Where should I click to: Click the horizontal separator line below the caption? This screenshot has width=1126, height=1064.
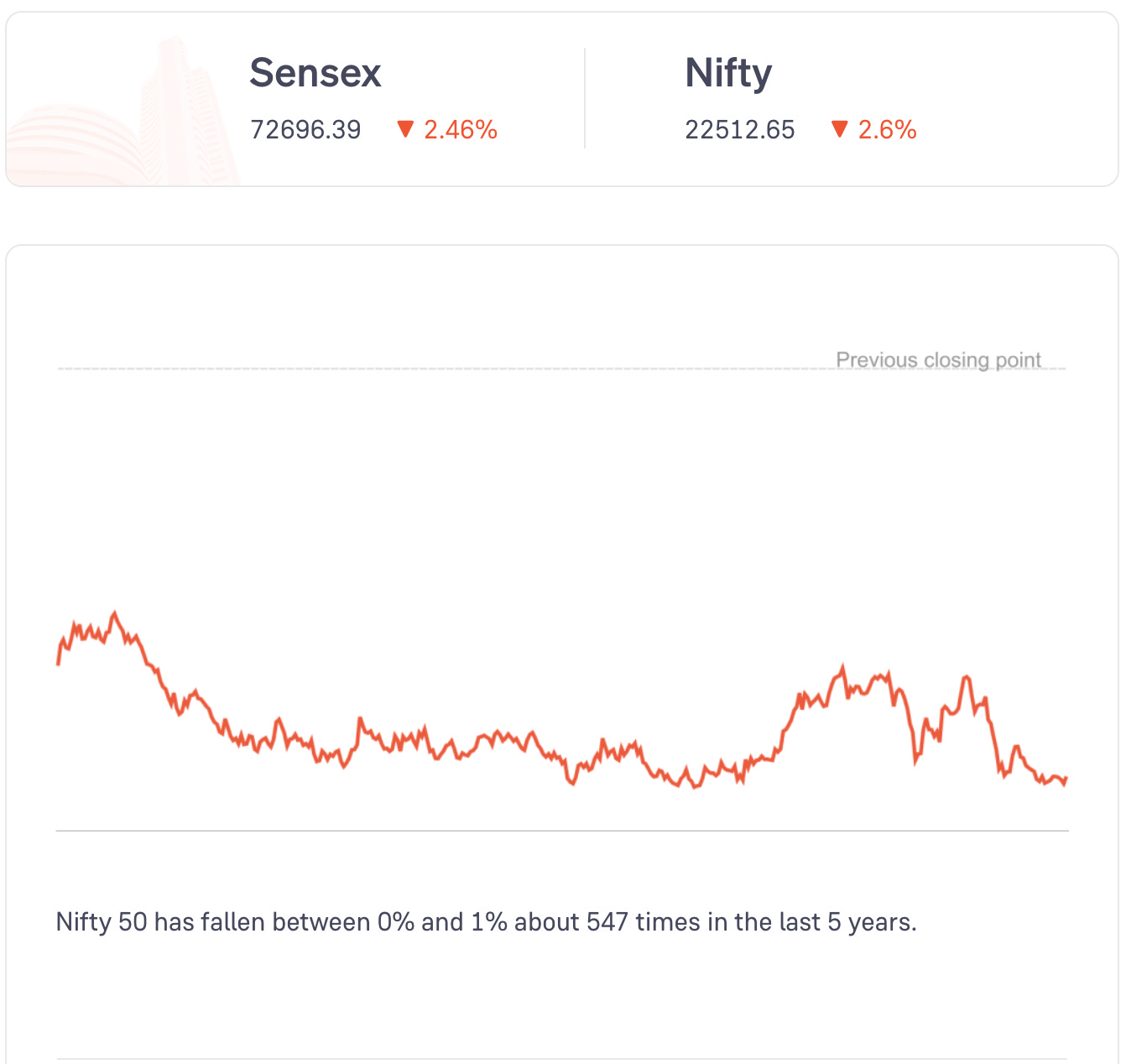[x=562, y=1059]
